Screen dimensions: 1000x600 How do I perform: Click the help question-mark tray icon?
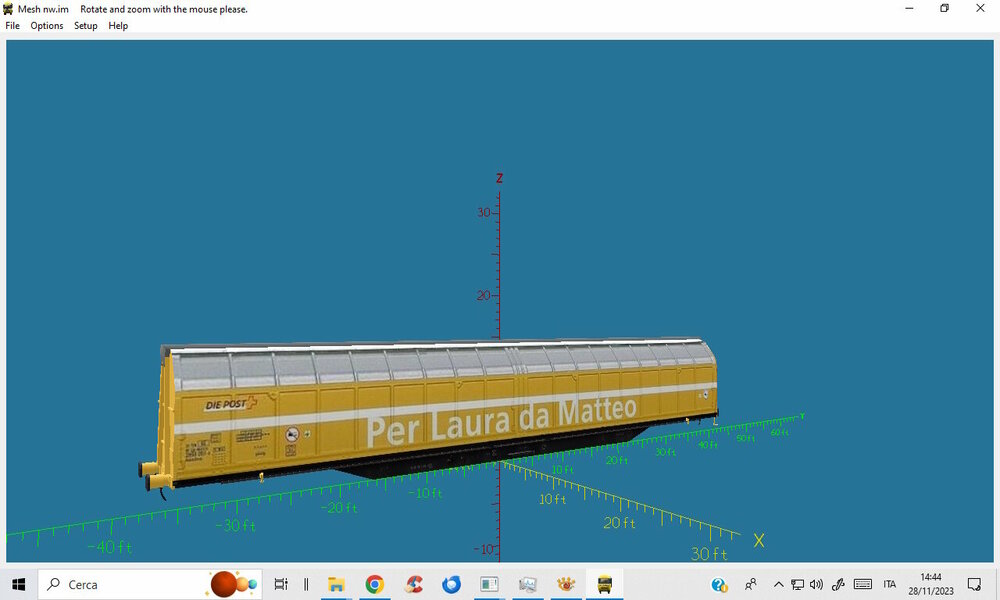coord(719,584)
